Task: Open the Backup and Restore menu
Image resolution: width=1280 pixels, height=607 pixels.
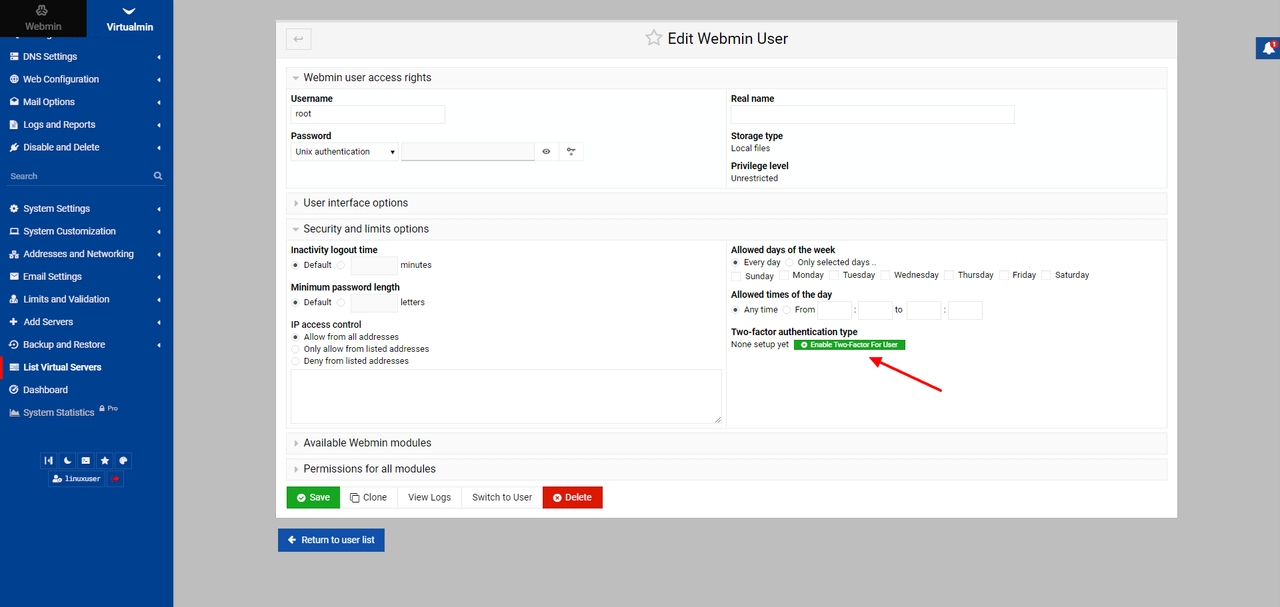Action: click(64, 345)
